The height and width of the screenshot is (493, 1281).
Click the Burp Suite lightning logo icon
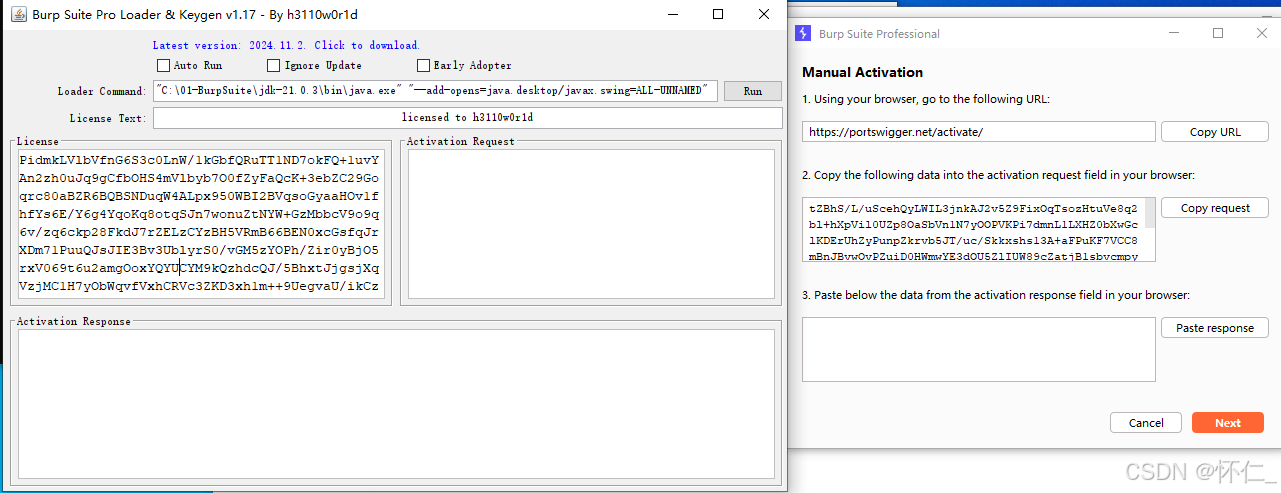(x=803, y=33)
